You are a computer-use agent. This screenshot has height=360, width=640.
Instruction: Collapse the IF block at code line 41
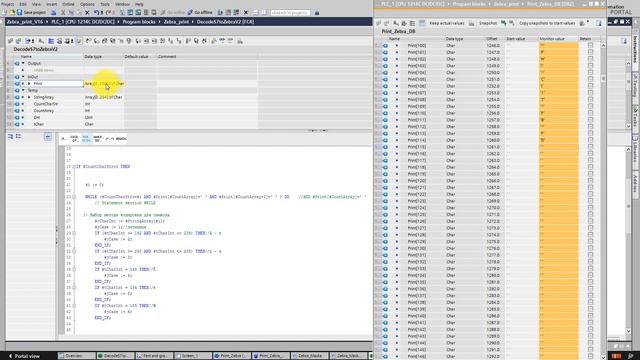click(x=74, y=306)
